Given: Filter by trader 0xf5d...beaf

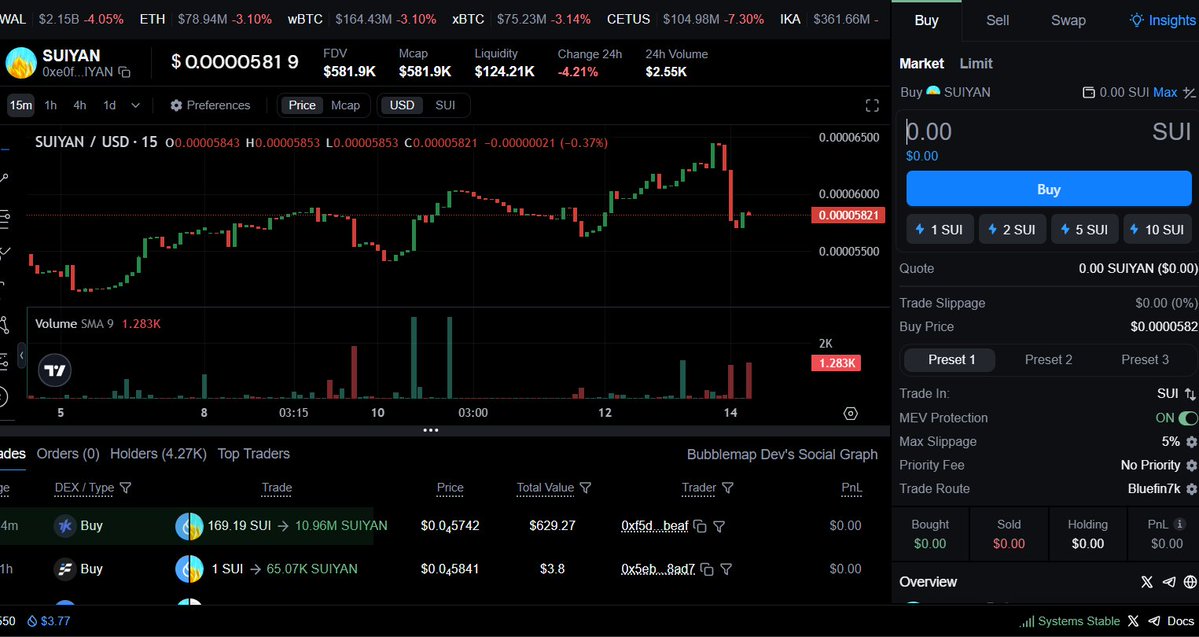Looking at the screenshot, I should [719, 526].
